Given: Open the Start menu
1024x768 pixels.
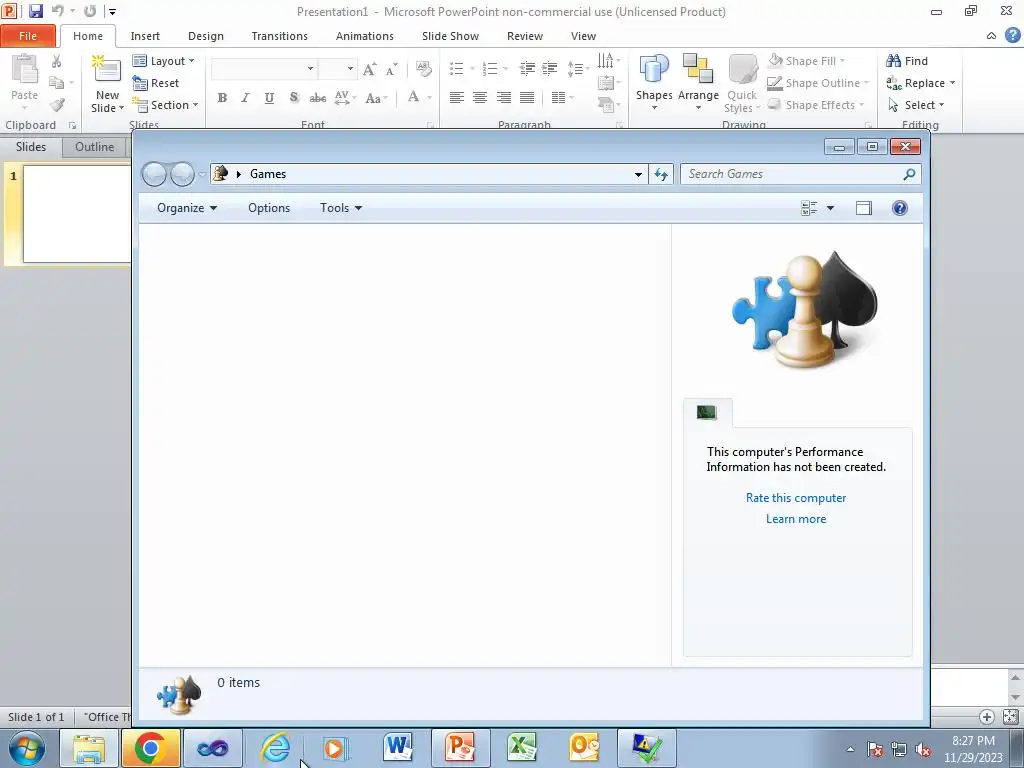Looking at the screenshot, I should click(27, 748).
